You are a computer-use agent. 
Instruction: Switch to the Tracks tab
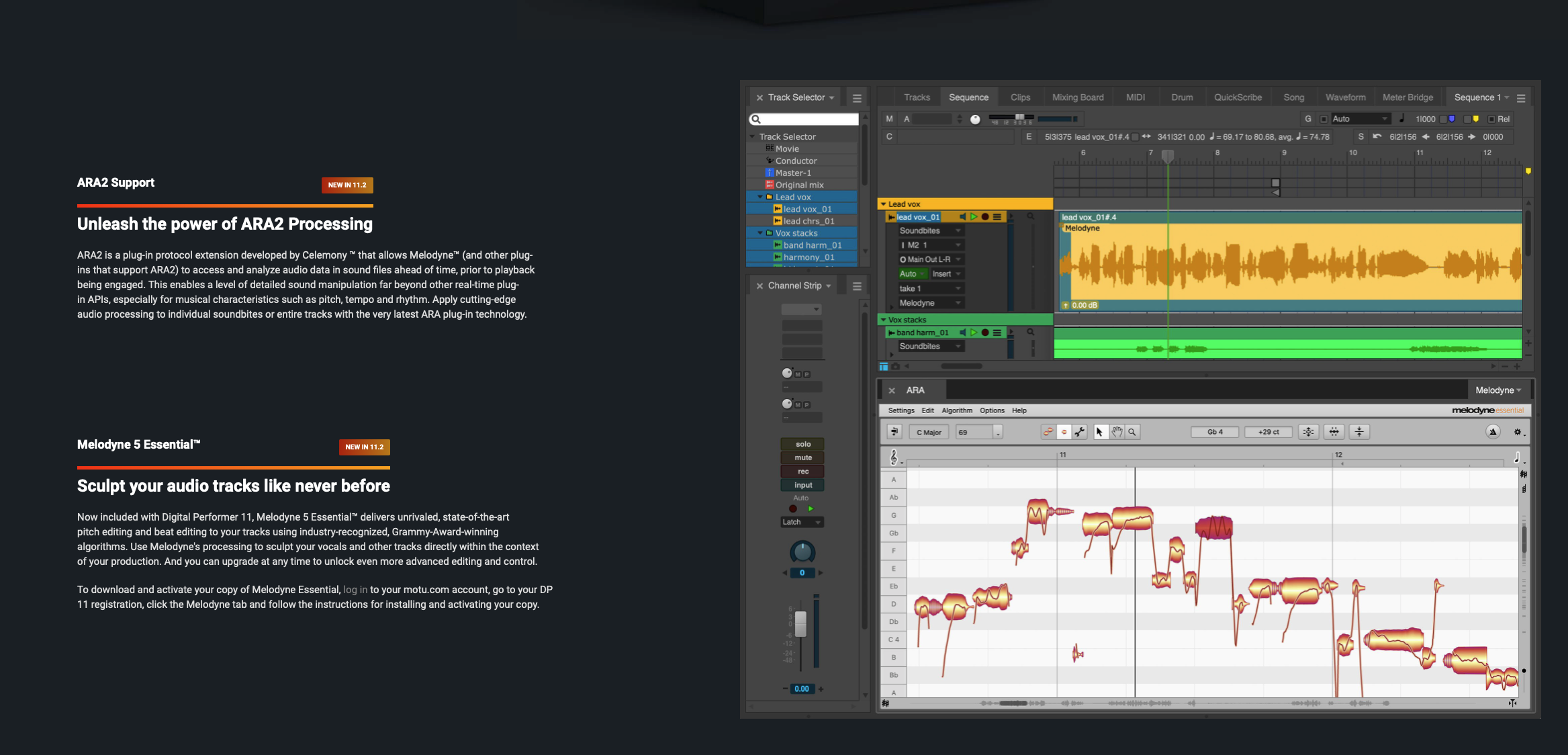tap(917, 97)
